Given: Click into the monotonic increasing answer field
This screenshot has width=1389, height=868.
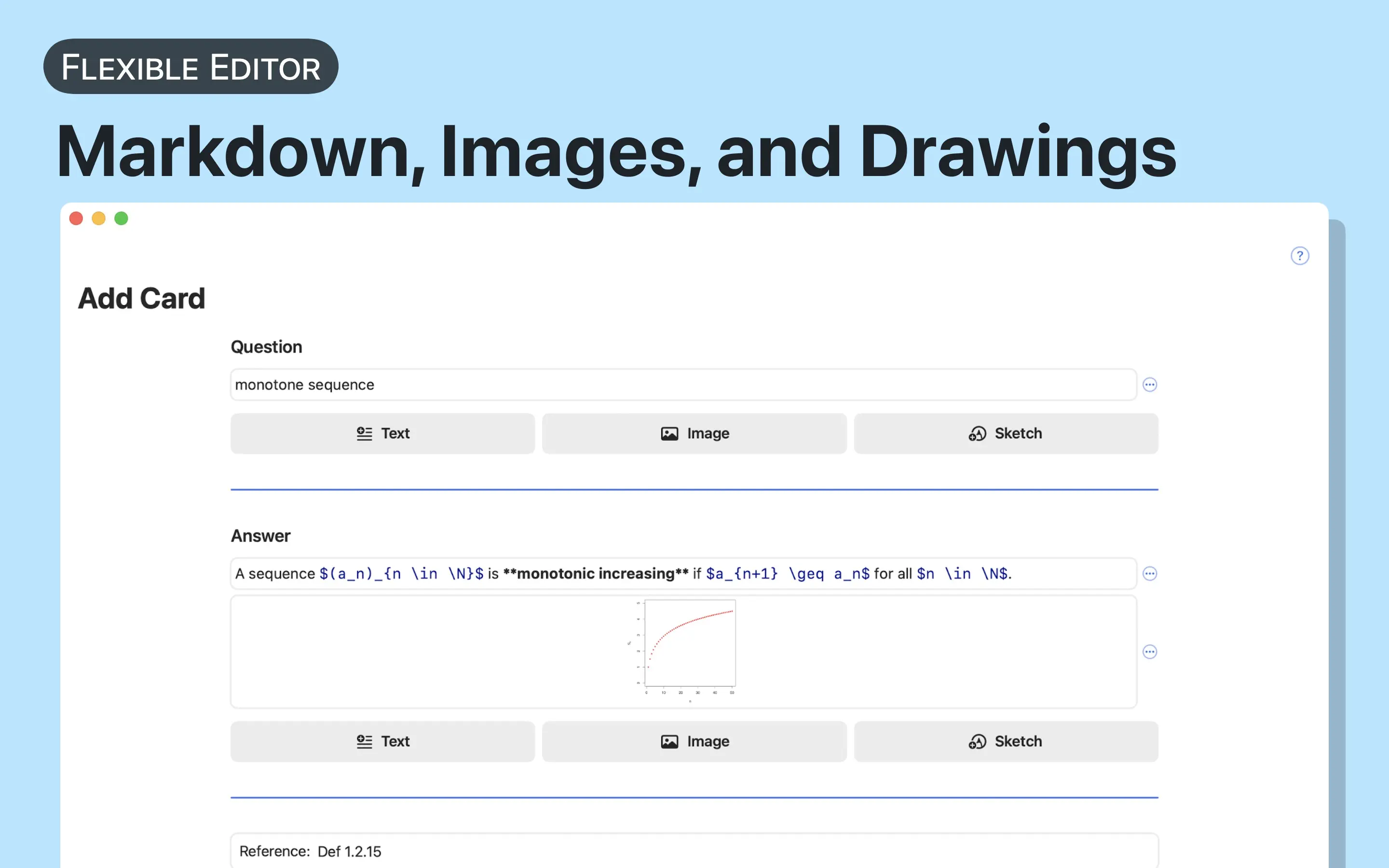Looking at the screenshot, I should [x=683, y=573].
